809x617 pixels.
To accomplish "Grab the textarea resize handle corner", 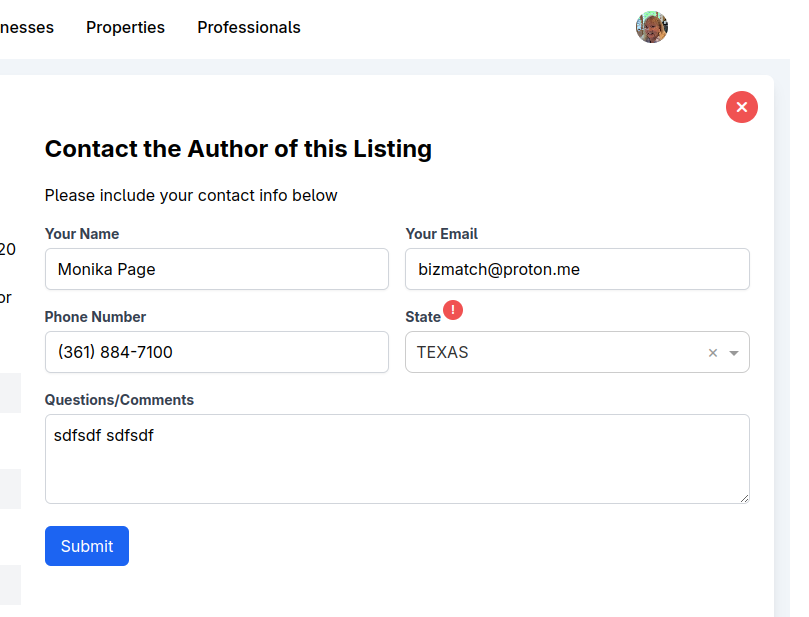I will [x=744, y=498].
